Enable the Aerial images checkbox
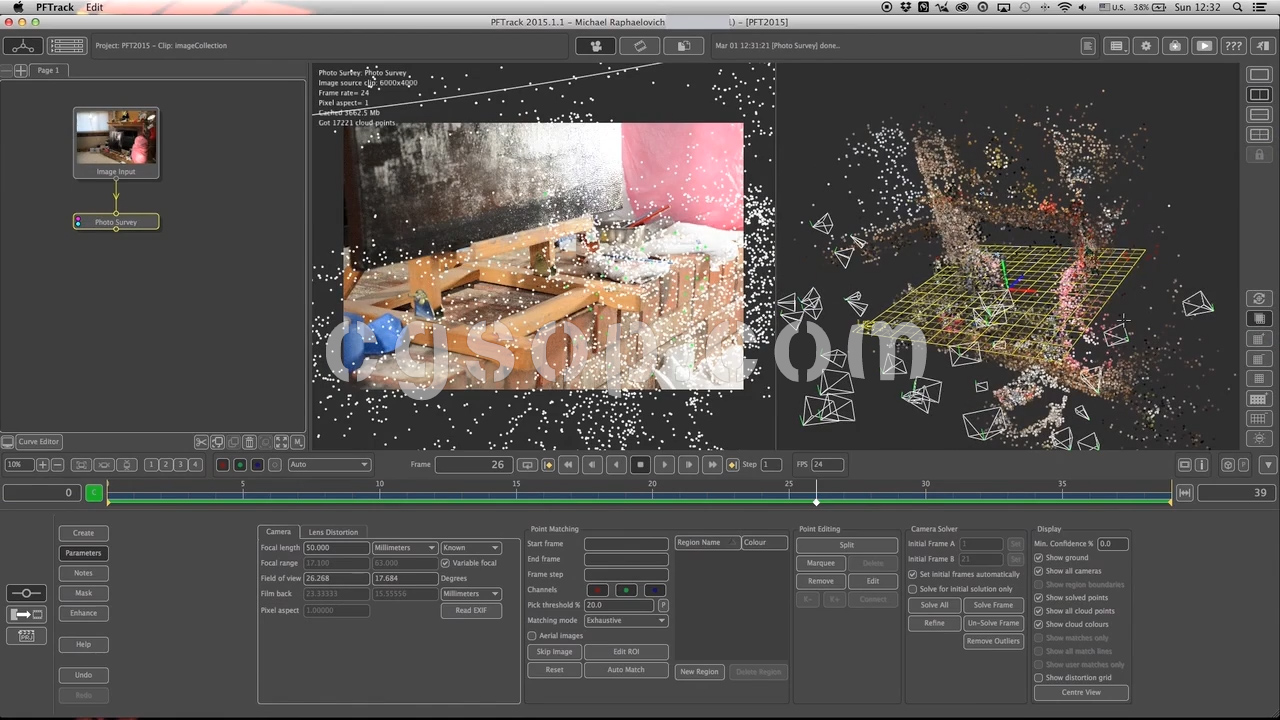This screenshot has height=720, width=1280. (532, 636)
